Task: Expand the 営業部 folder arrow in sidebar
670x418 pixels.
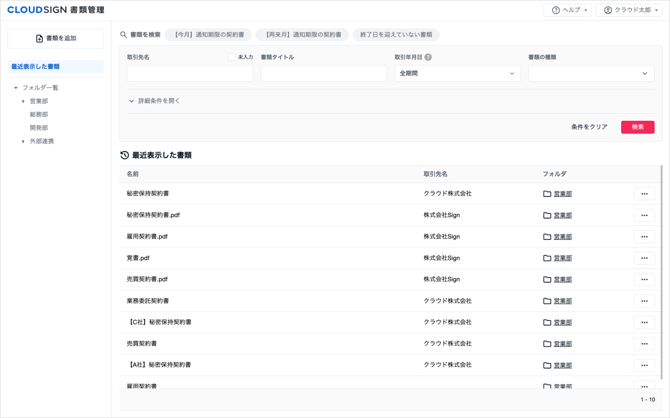Action: click(23, 101)
